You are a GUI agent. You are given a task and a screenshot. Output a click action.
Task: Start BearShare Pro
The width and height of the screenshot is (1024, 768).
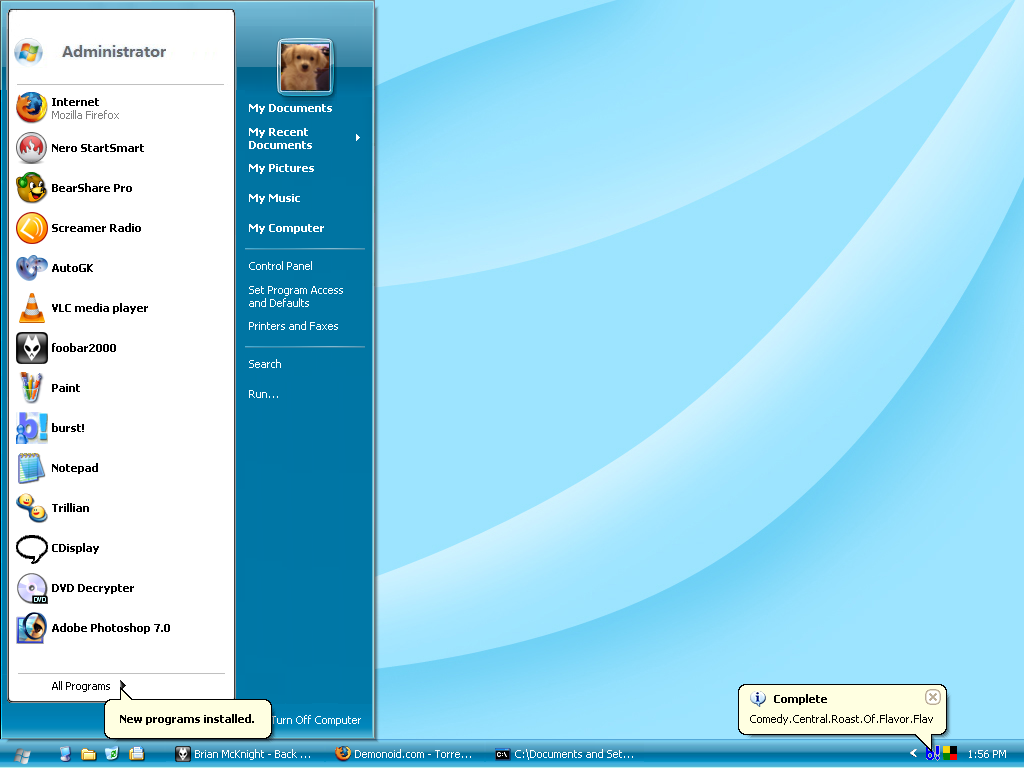click(121, 188)
